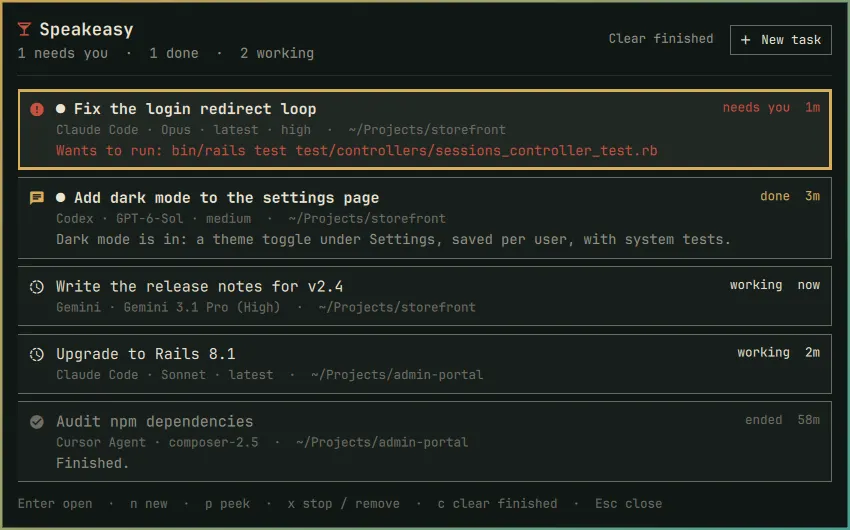Click the '2 working' summary count
Screen dimensions: 850x530
coord(277,53)
